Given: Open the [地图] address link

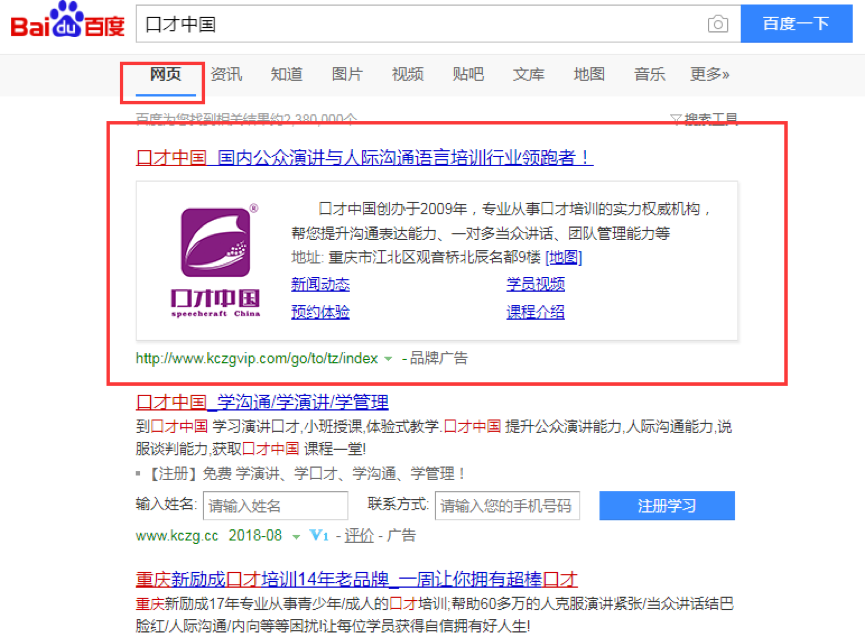Looking at the screenshot, I should point(563,258).
